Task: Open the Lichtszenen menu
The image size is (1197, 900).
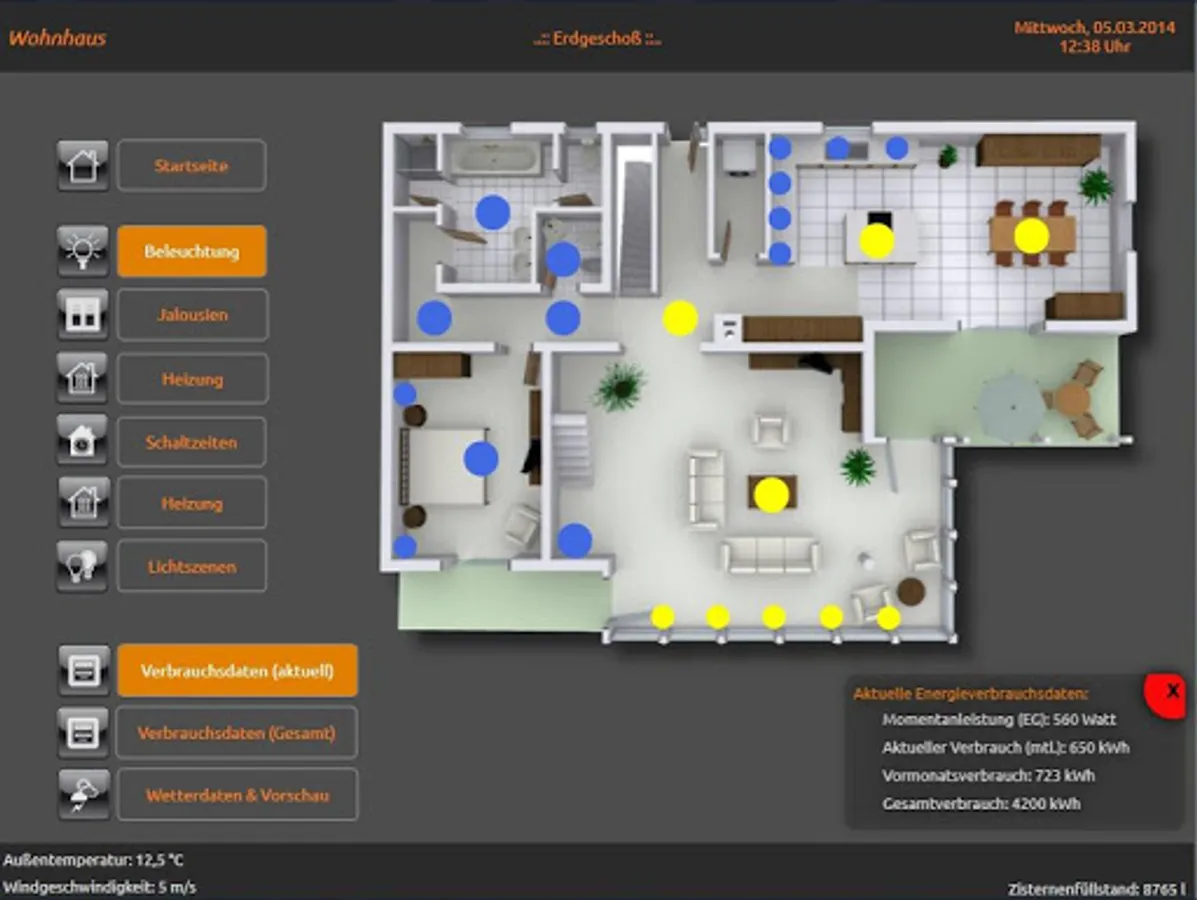Action: [x=192, y=566]
